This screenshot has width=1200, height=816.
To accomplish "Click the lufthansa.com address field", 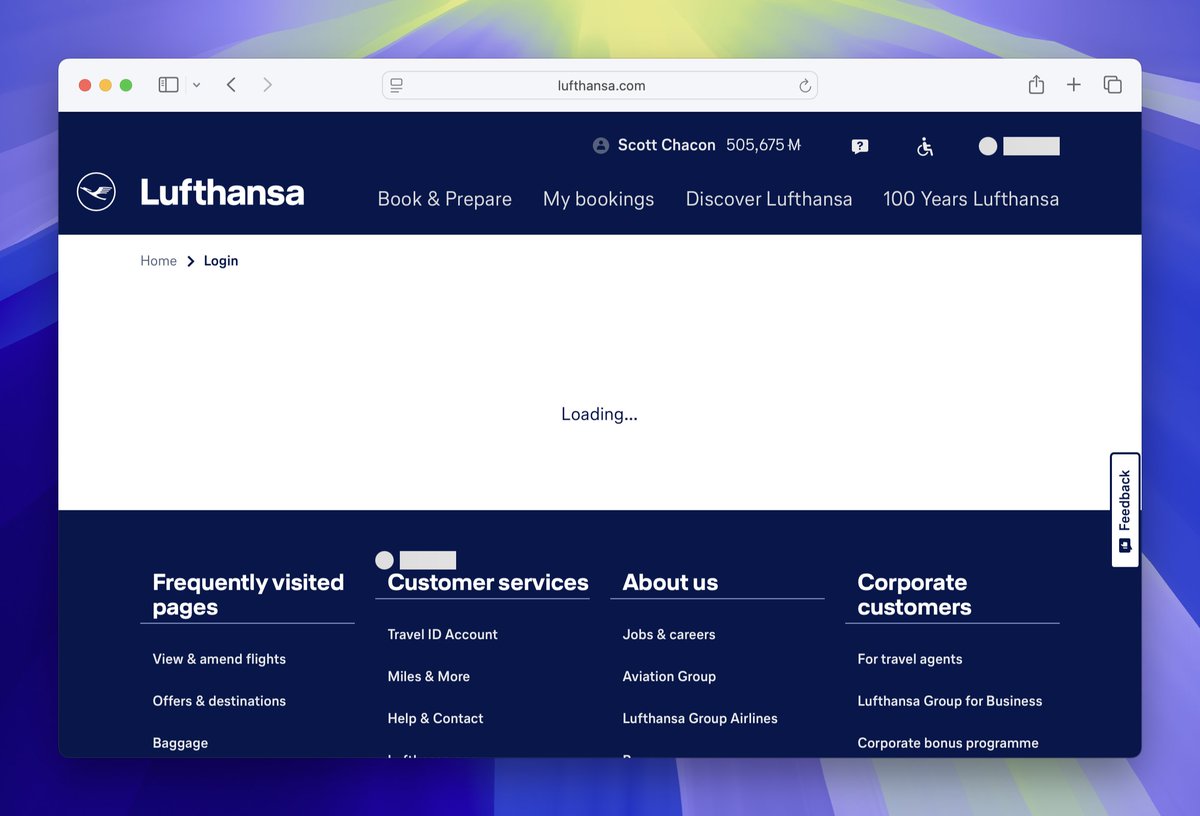I will point(600,86).
